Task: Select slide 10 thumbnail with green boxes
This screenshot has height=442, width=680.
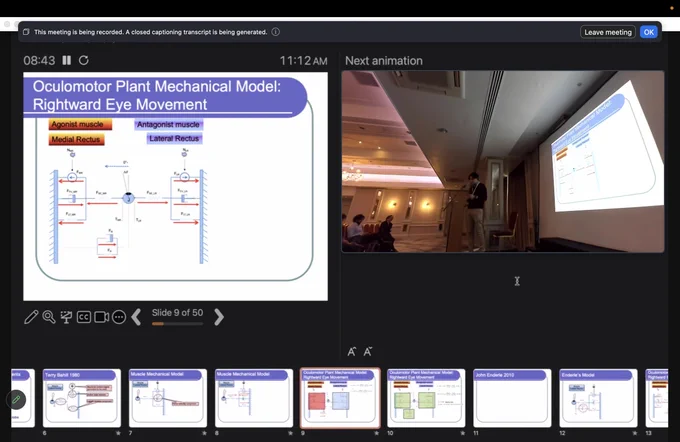Action: (x=426, y=398)
